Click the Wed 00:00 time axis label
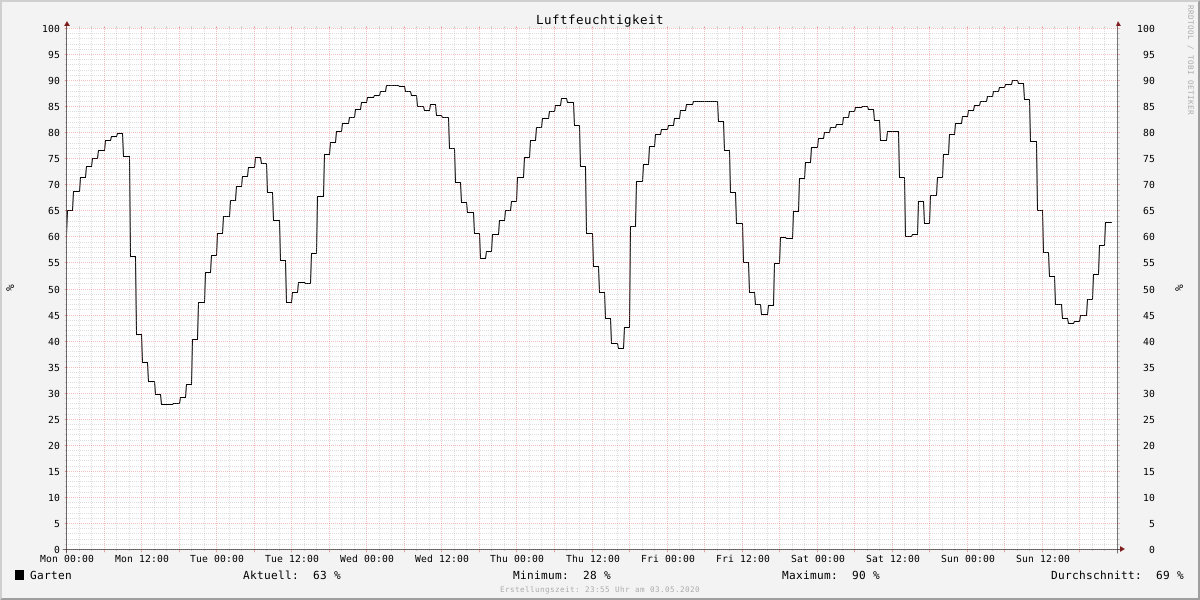The width and height of the screenshot is (1200, 600). pyautogui.click(x=367, y=559)
